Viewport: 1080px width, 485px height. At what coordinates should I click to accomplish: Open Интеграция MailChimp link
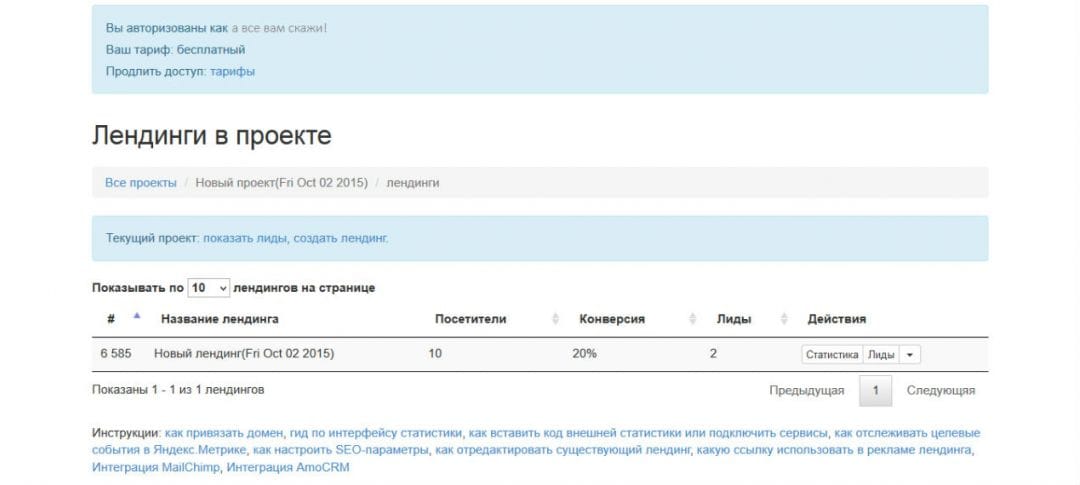156,468
